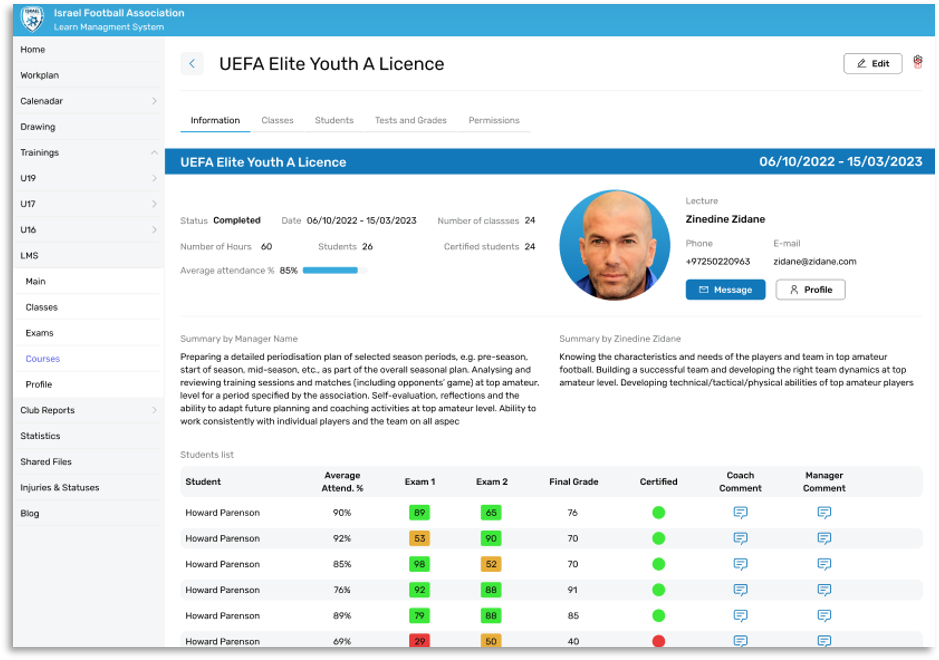Open the Students tab
This screenshot has width=939, height=660.
(334, 120)
